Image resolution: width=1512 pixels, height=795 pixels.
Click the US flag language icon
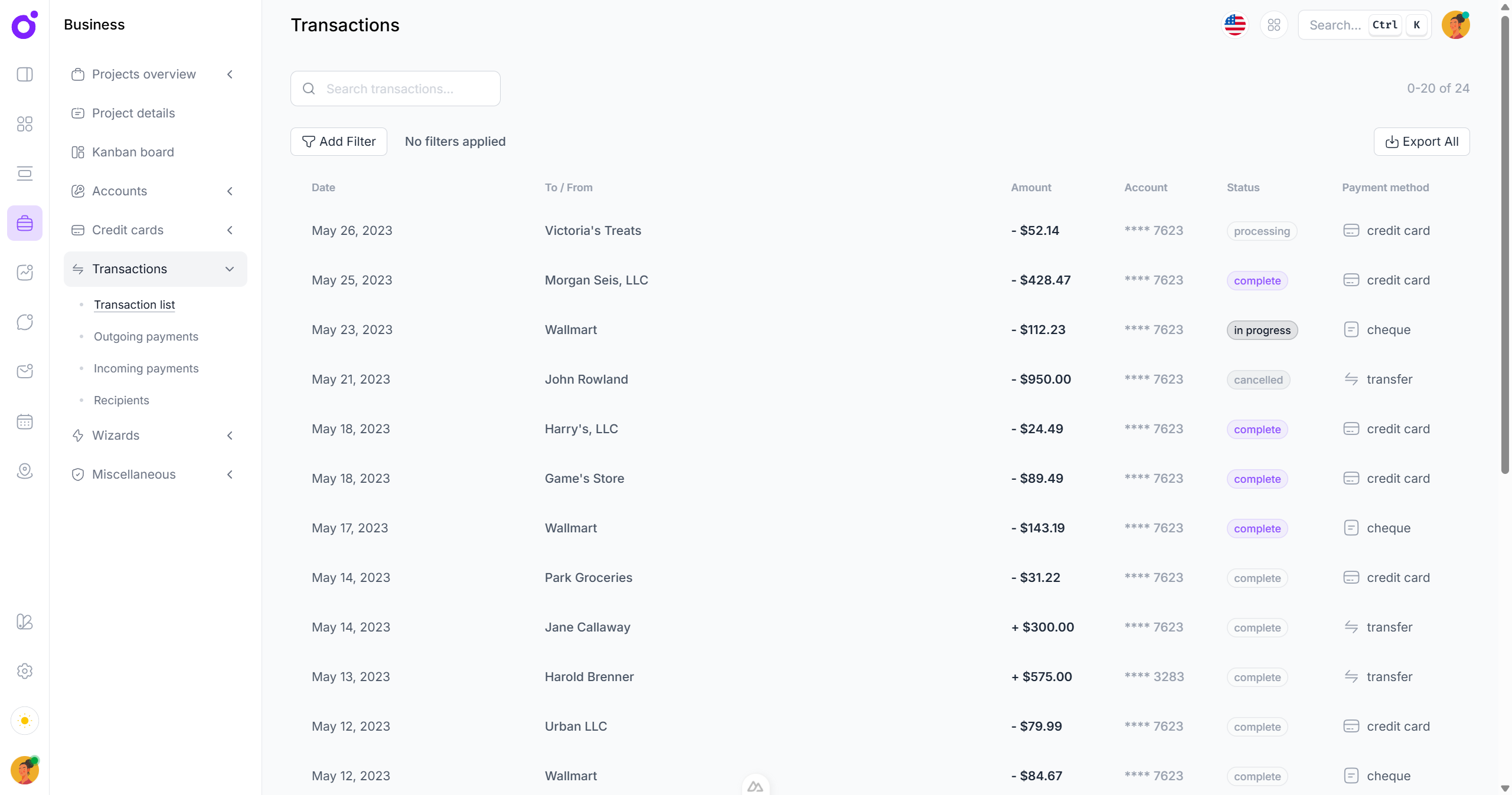click(1235, 25)
